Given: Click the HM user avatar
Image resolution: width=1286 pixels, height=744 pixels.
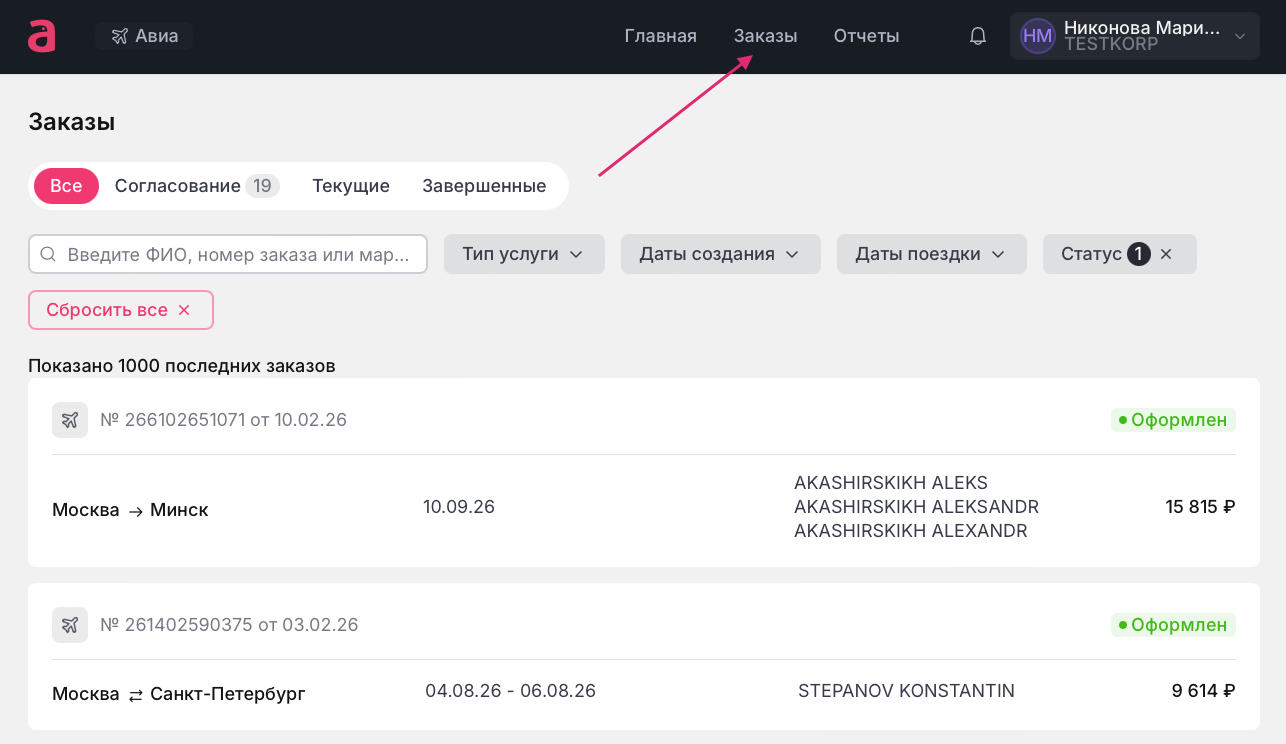Looking at the screenshot, I should [x=1037, y=36].
